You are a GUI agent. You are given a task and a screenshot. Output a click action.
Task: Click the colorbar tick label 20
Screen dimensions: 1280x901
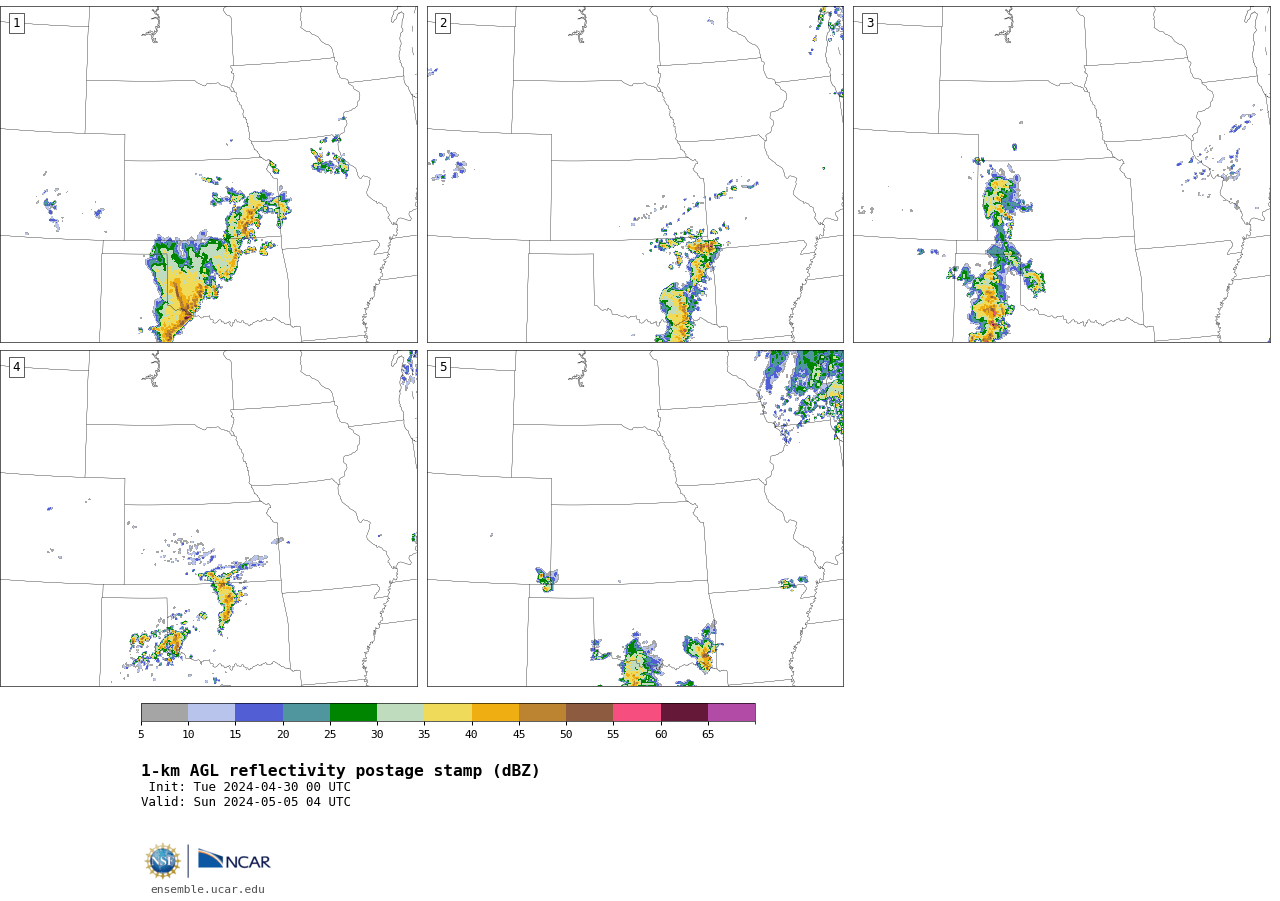[283, 735]
